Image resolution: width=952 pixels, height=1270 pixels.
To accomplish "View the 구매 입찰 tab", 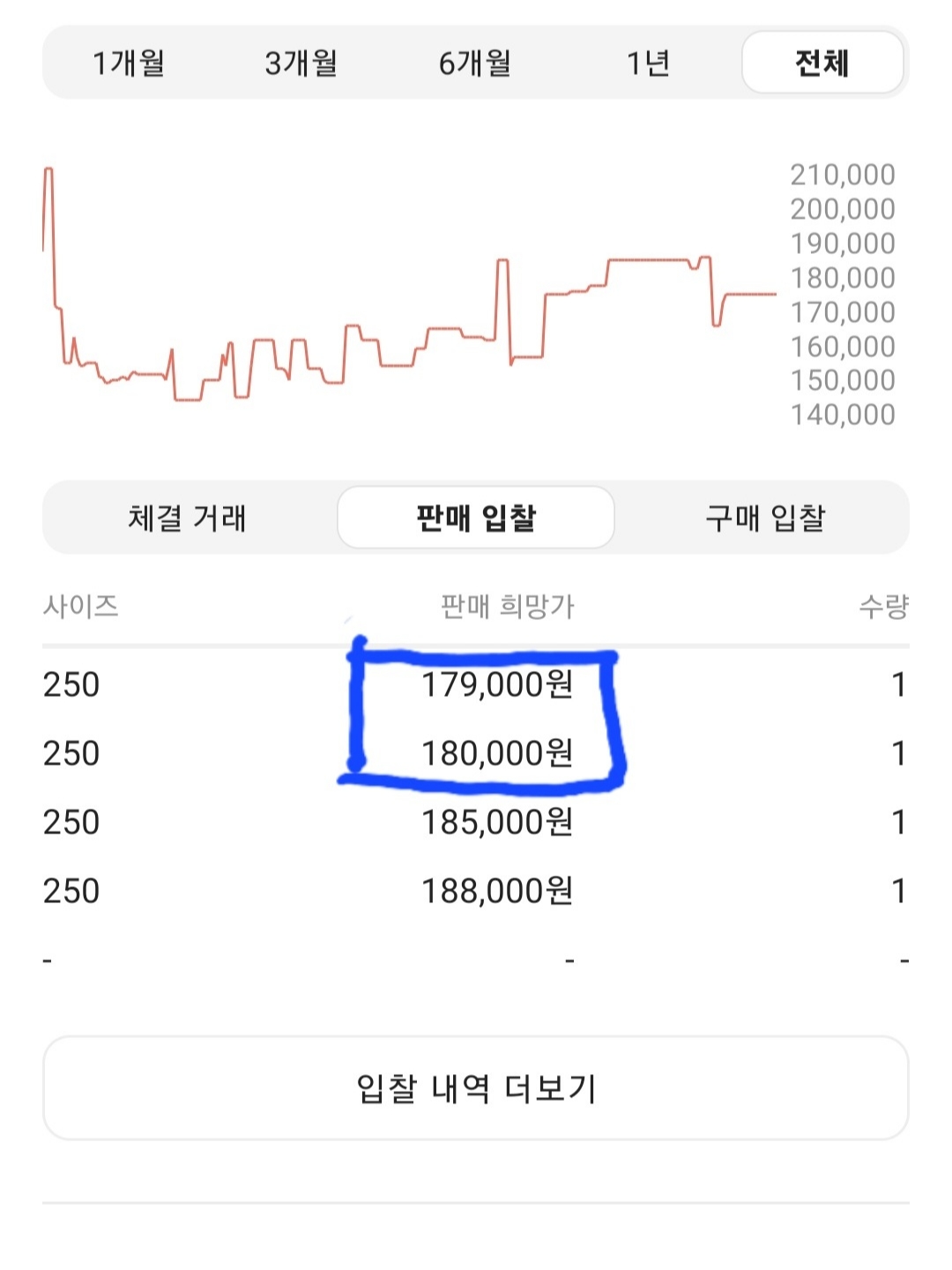I will click(765, 518).
